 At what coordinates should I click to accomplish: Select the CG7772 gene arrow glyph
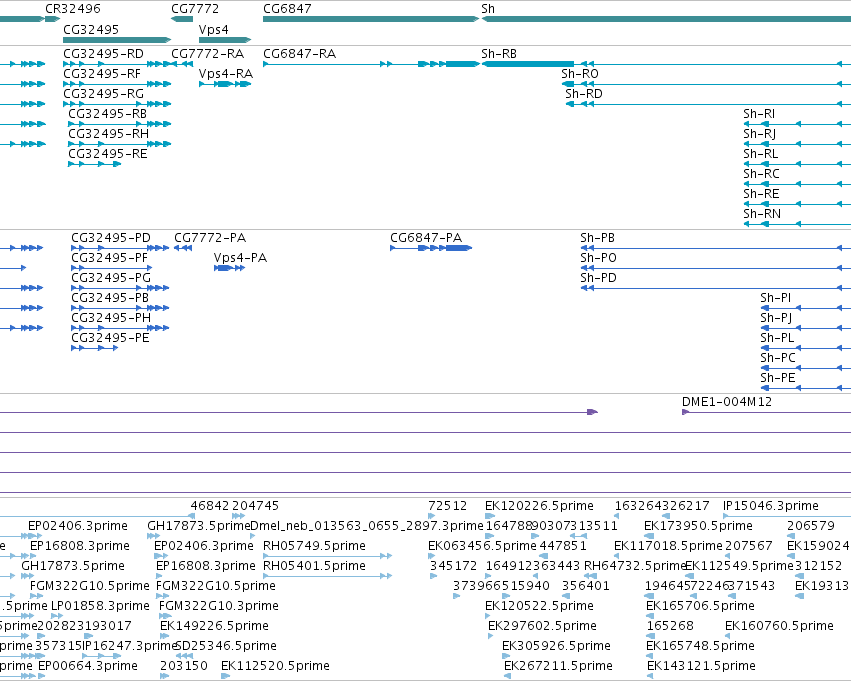(x=182, y=19)
